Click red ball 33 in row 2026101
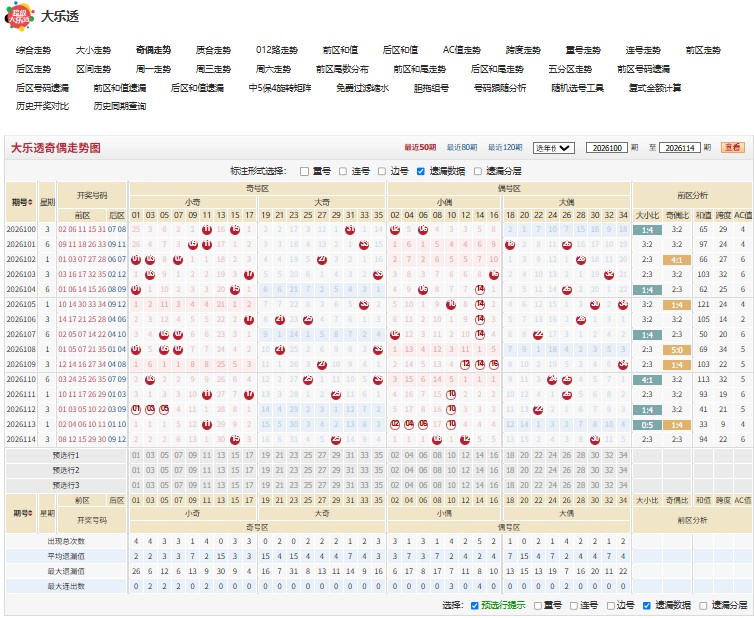 pos(364,244)
